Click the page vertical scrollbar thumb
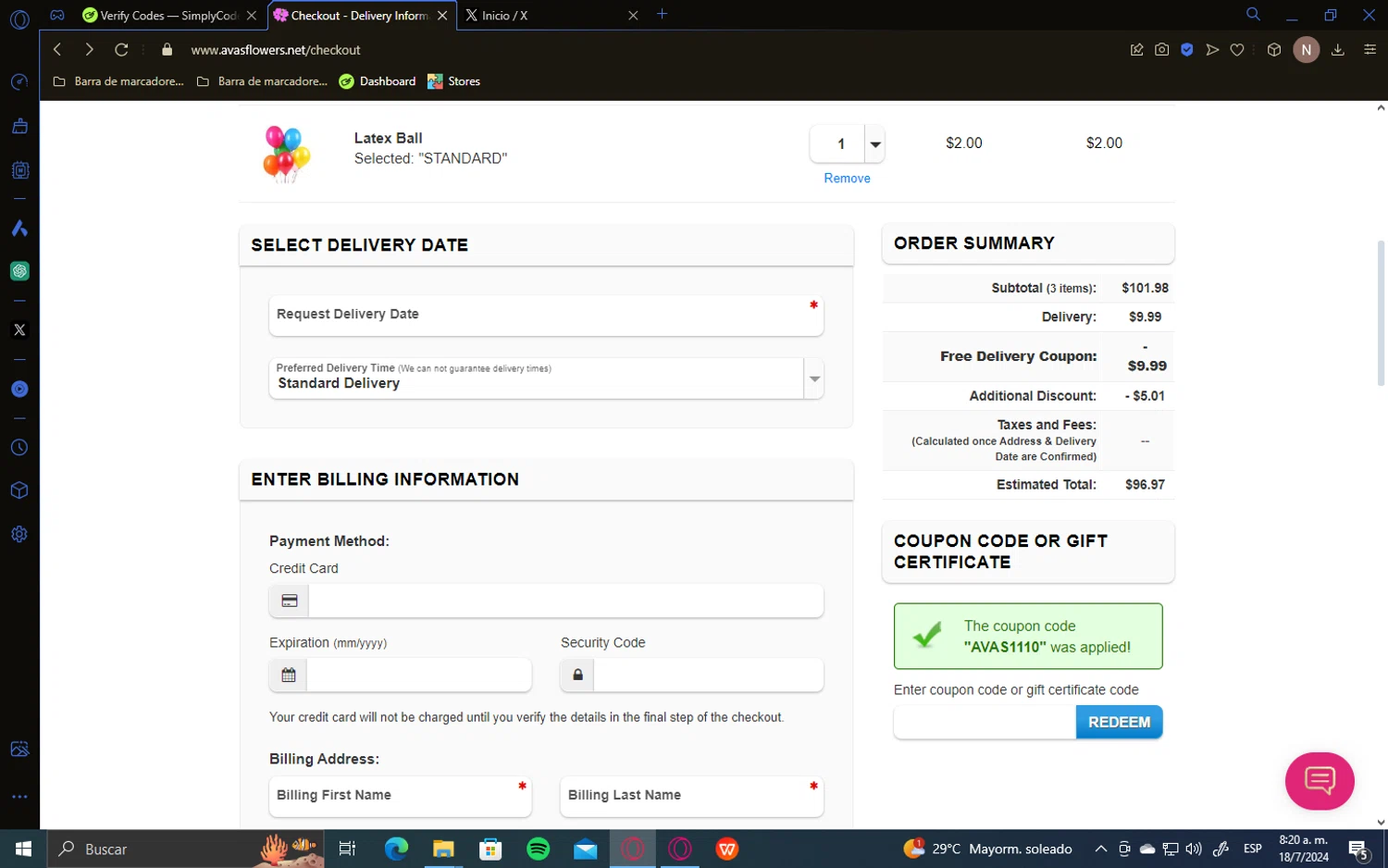 [x=1381, y=313]
